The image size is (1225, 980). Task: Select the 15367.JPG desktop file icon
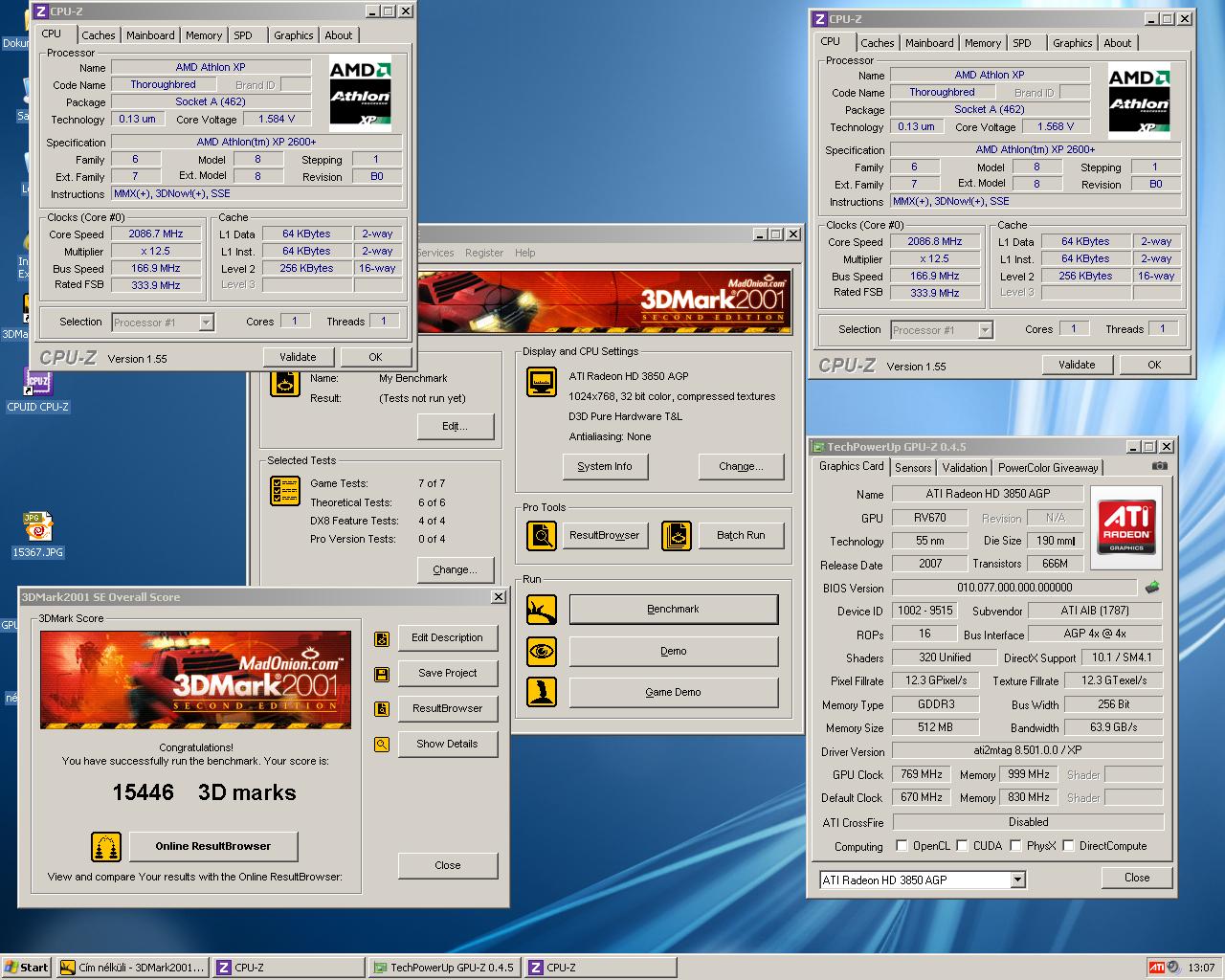[x=37, y=535]
